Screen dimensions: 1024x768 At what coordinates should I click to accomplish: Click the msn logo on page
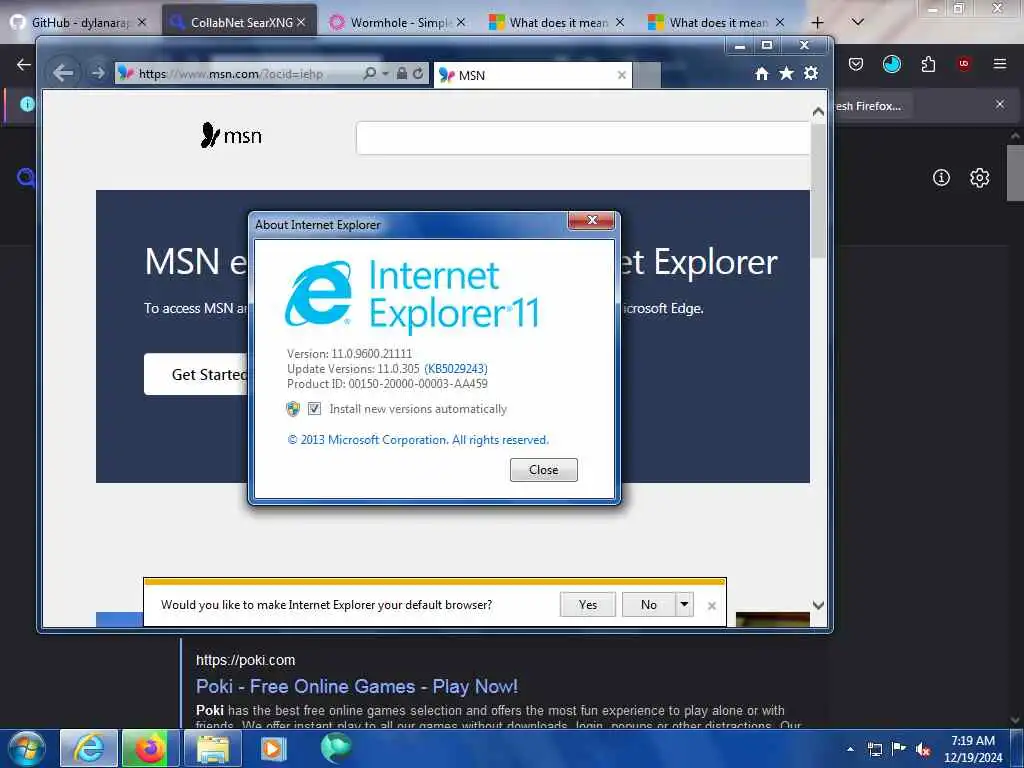[231, 135]
